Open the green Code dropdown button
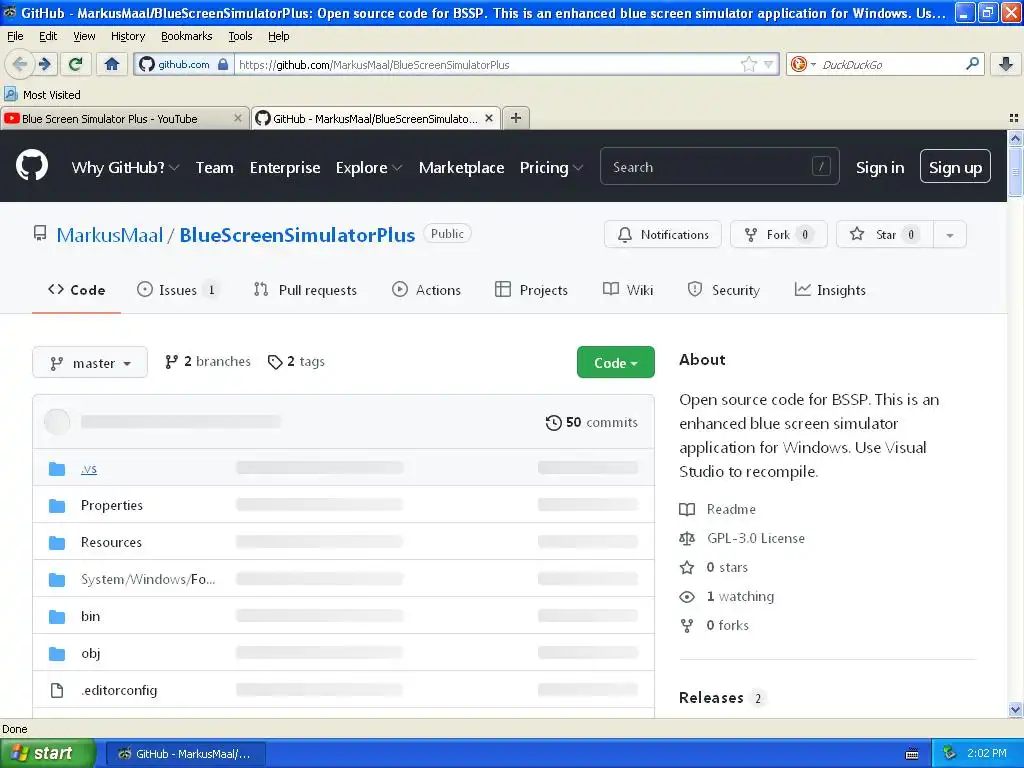 (615, 362)
